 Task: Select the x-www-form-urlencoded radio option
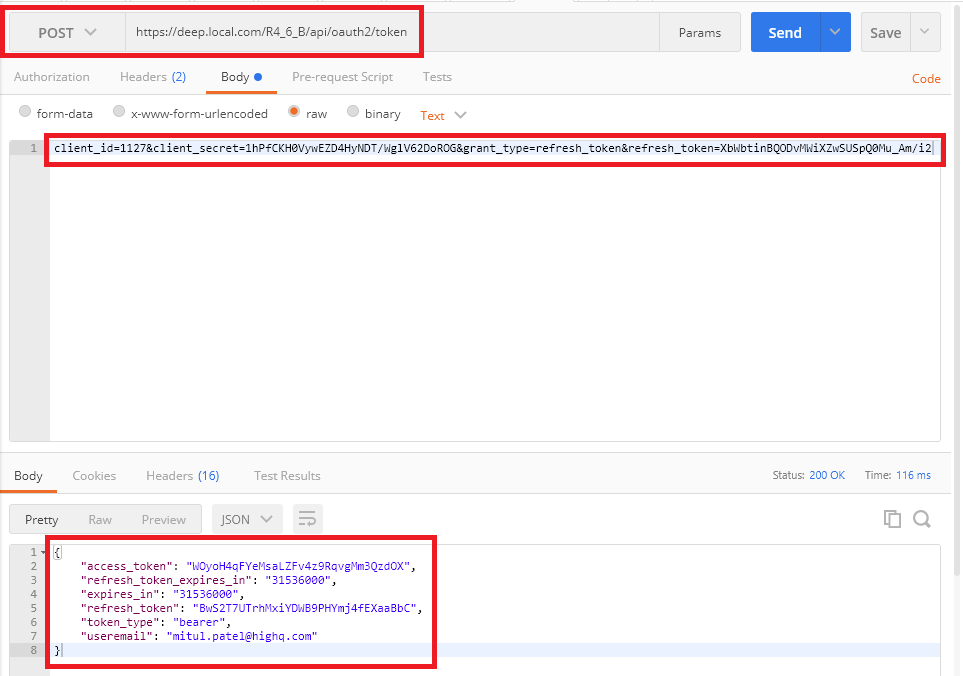(120, 113)
